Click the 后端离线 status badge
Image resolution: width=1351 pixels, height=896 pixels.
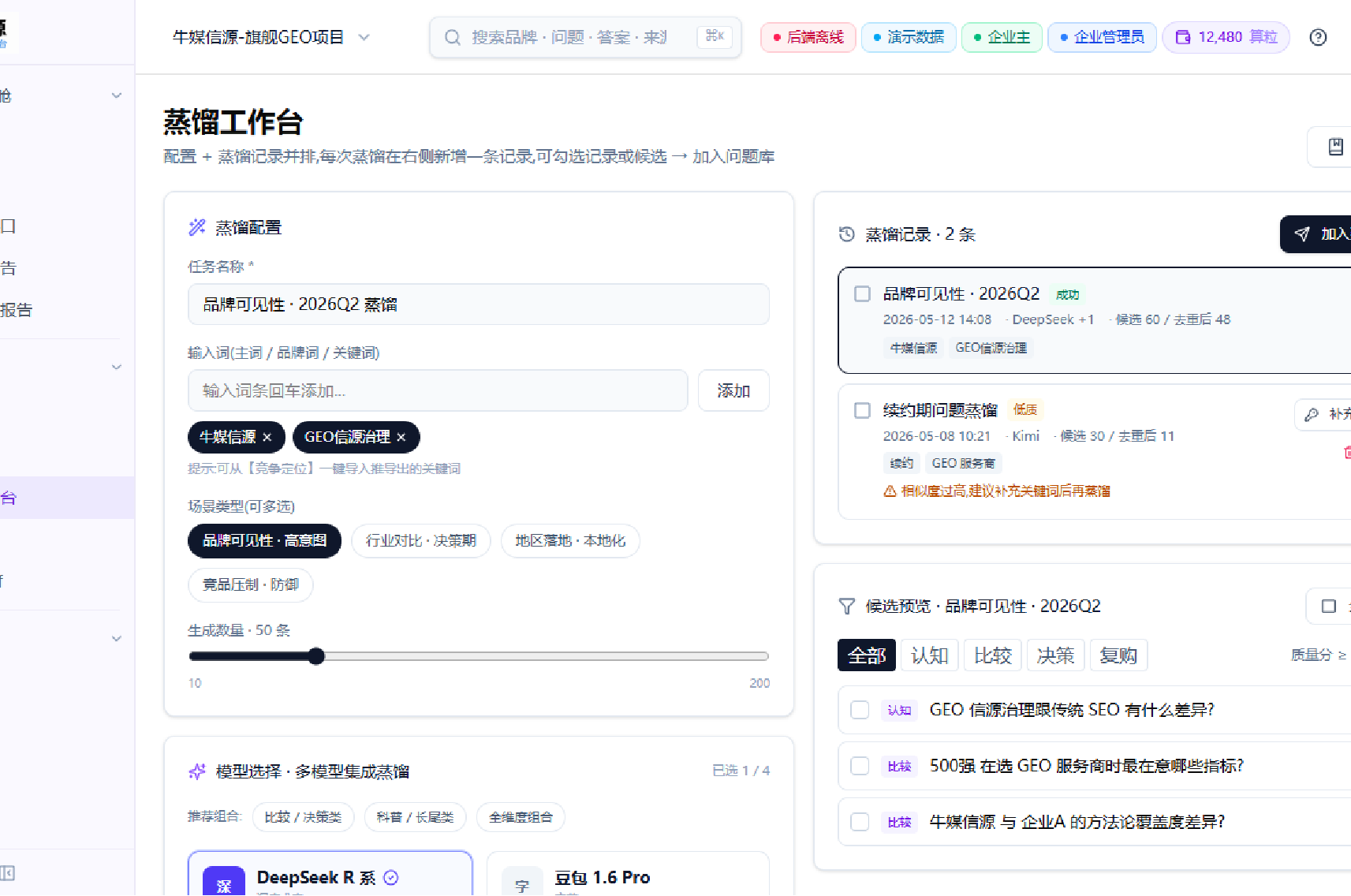tap(808, 37)
